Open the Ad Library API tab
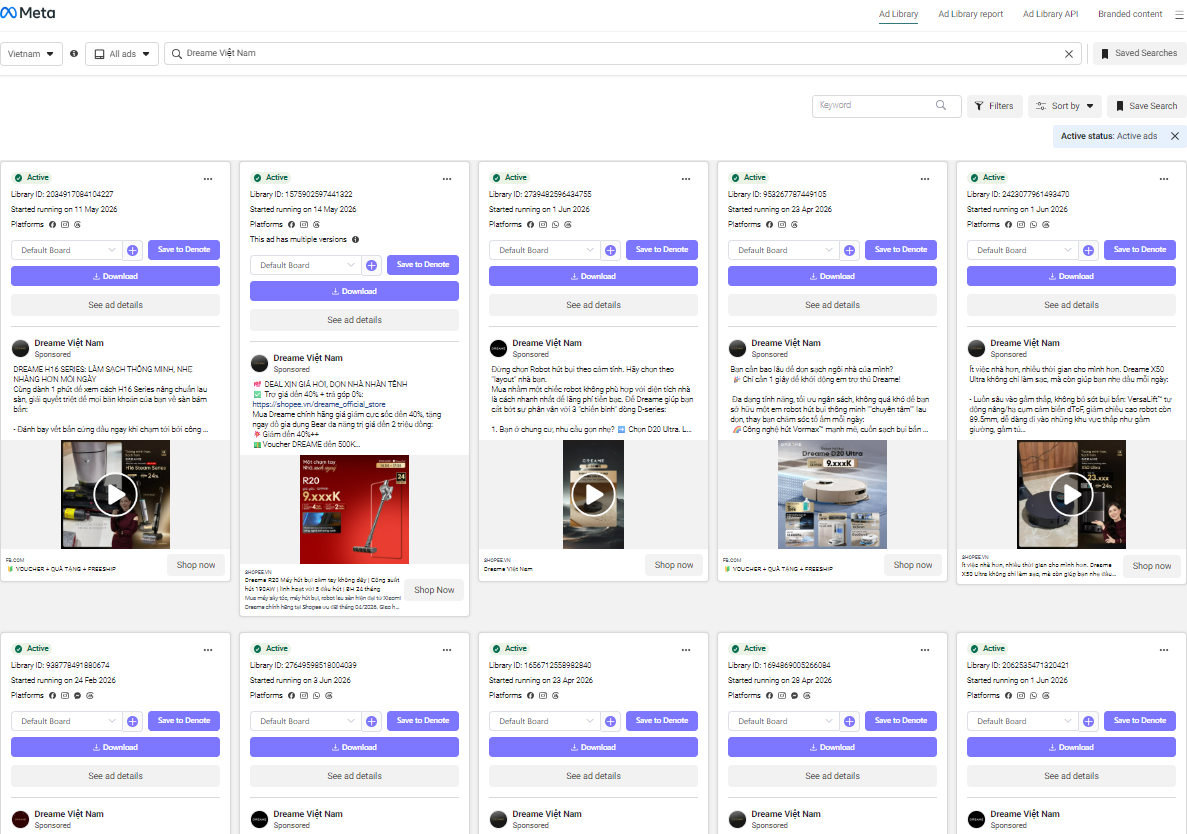The height and width of the screenshot is (834, 1187). [1051, 14]
